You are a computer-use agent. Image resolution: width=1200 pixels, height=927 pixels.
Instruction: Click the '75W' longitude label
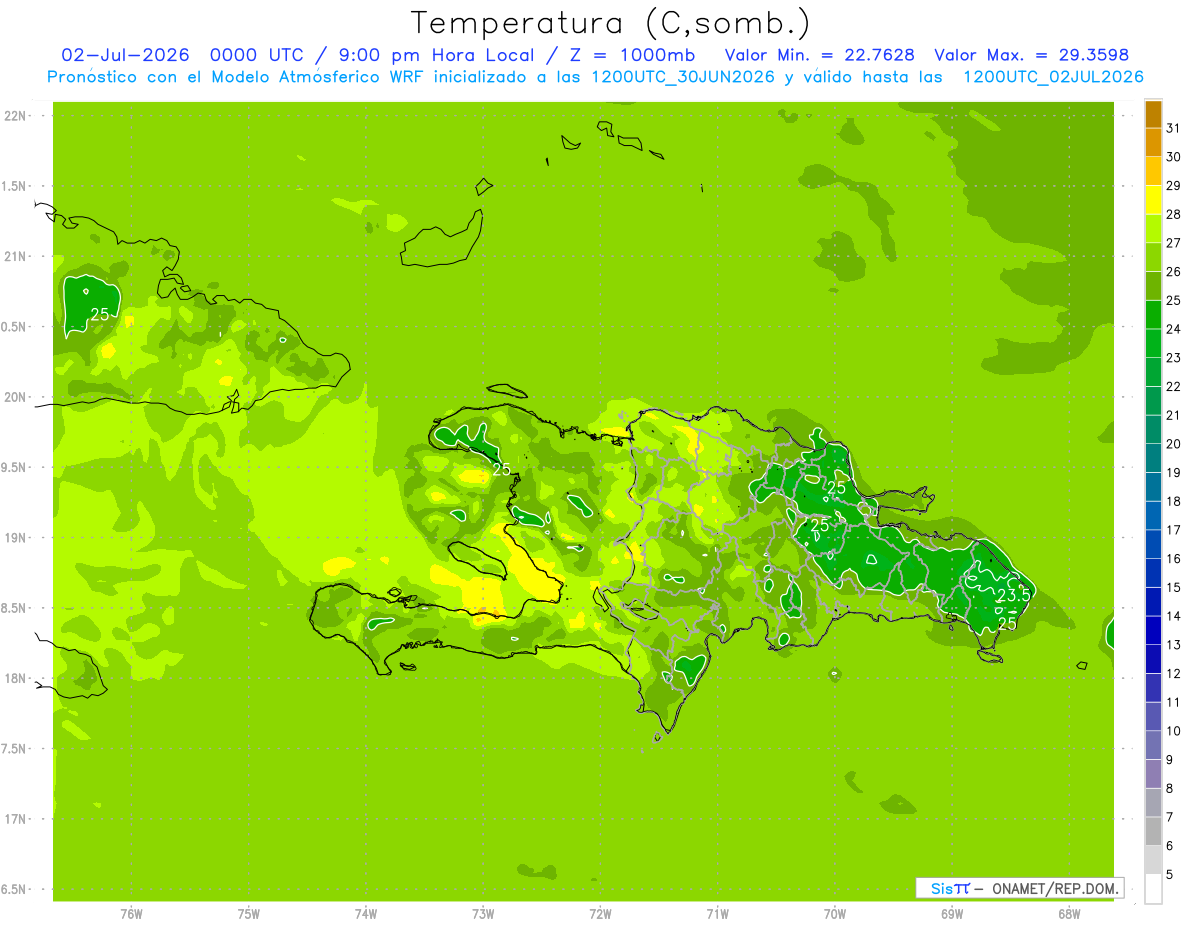point(249,913)
